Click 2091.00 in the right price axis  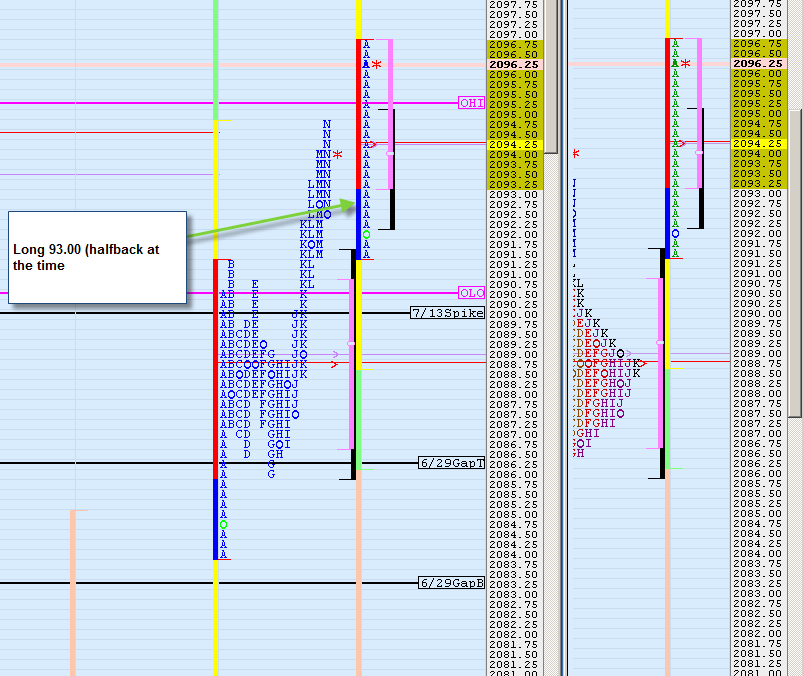click(757, 273)
